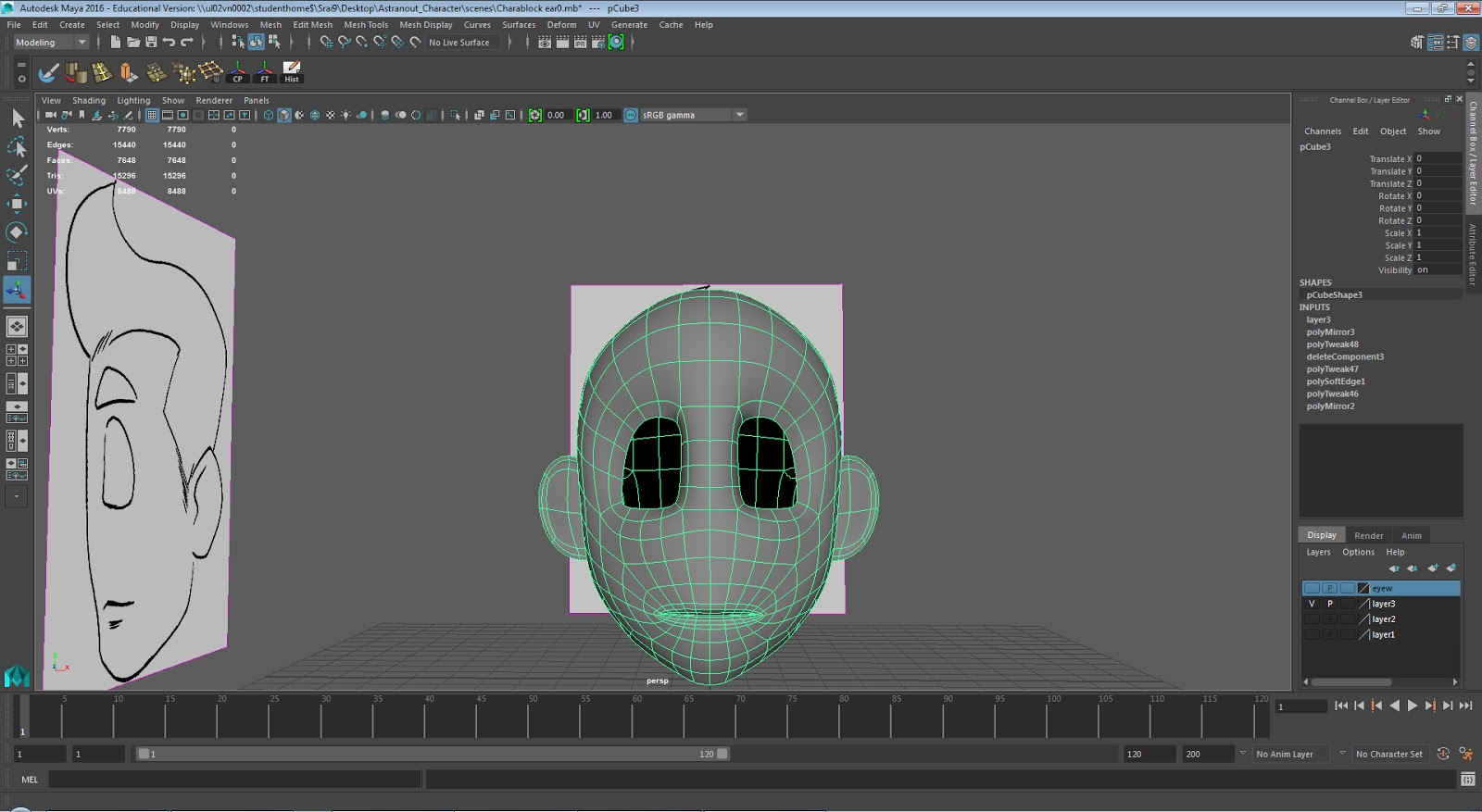Click the Hist shelf icon
Screen dimensions: 1482x812
292,71
